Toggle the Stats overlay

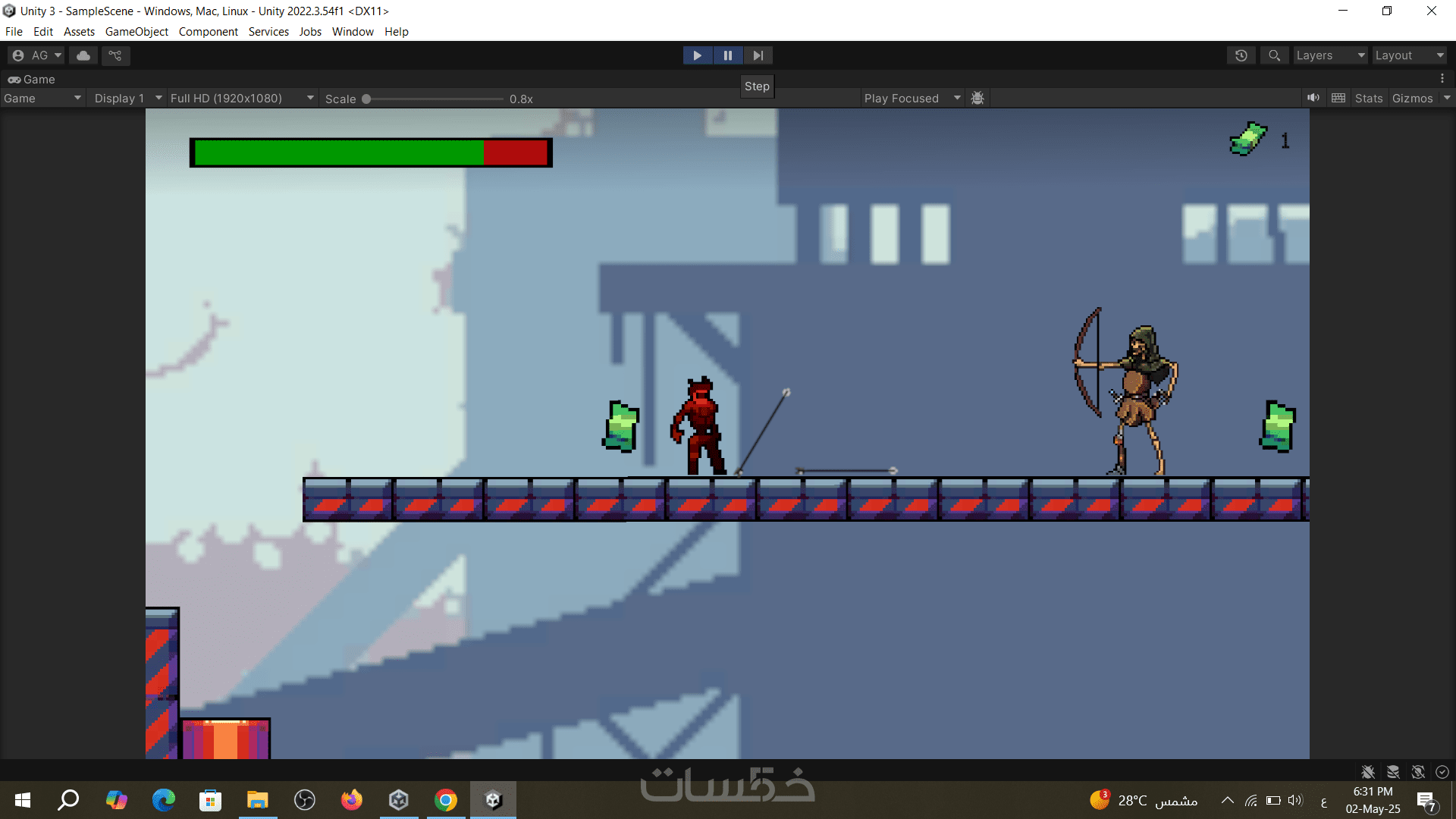(1368, 98)
